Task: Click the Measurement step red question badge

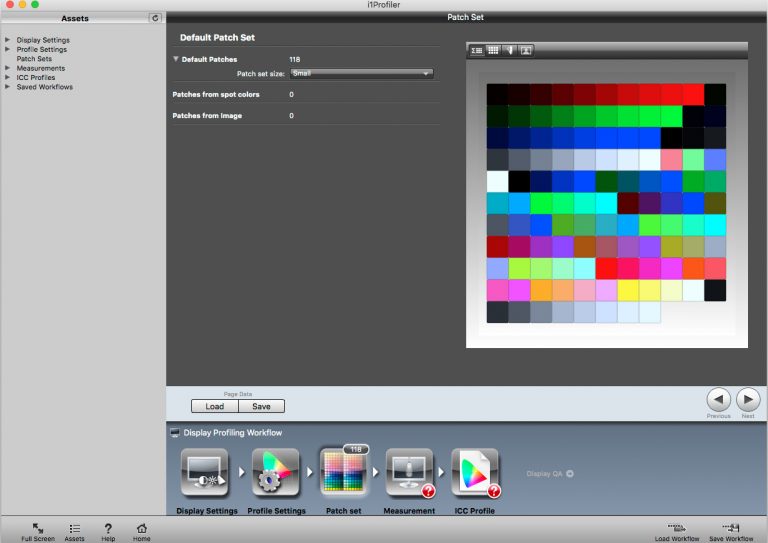Action: point(428,491)
